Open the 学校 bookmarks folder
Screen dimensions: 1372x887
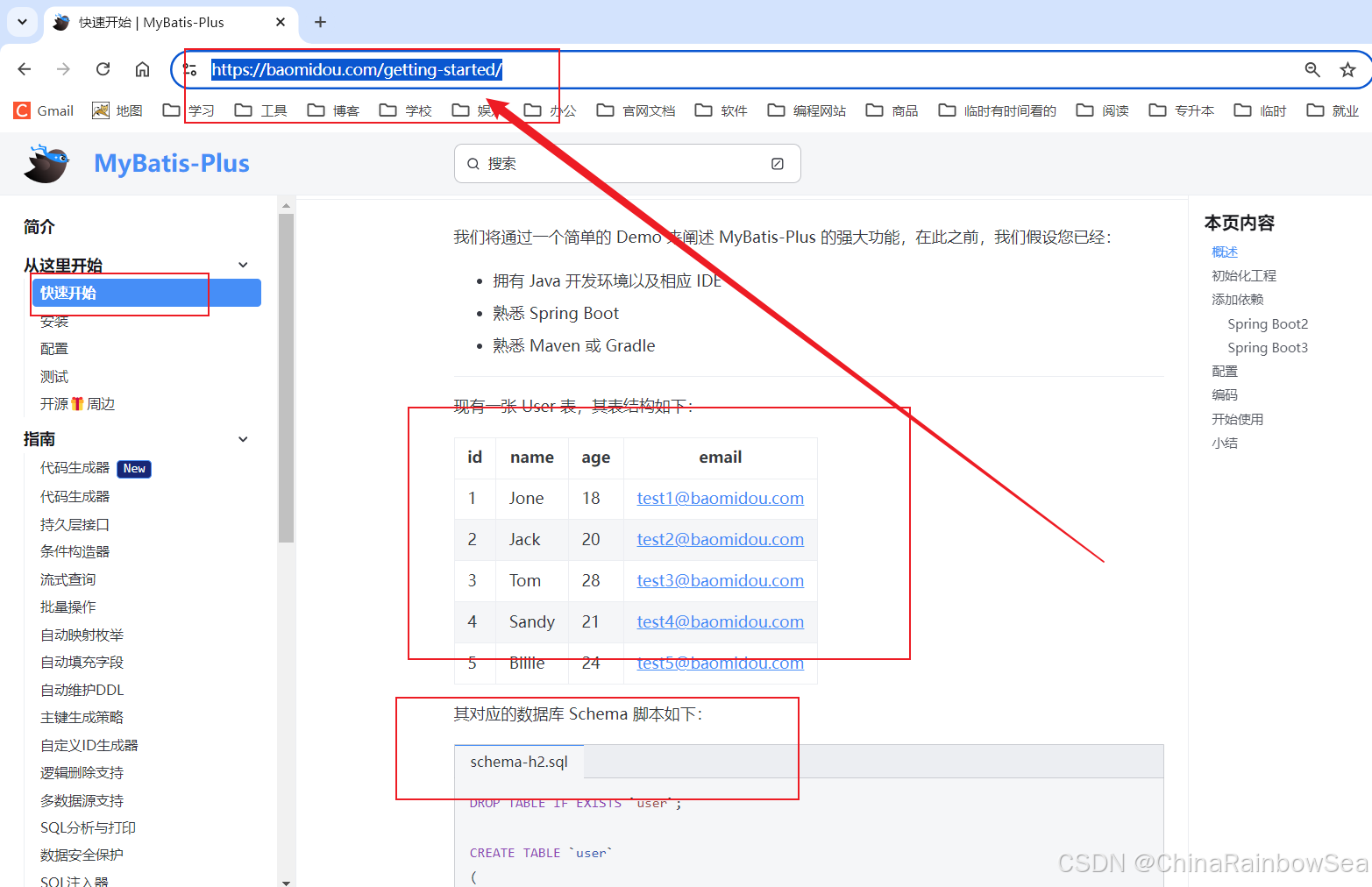click(x=406, y=110)
